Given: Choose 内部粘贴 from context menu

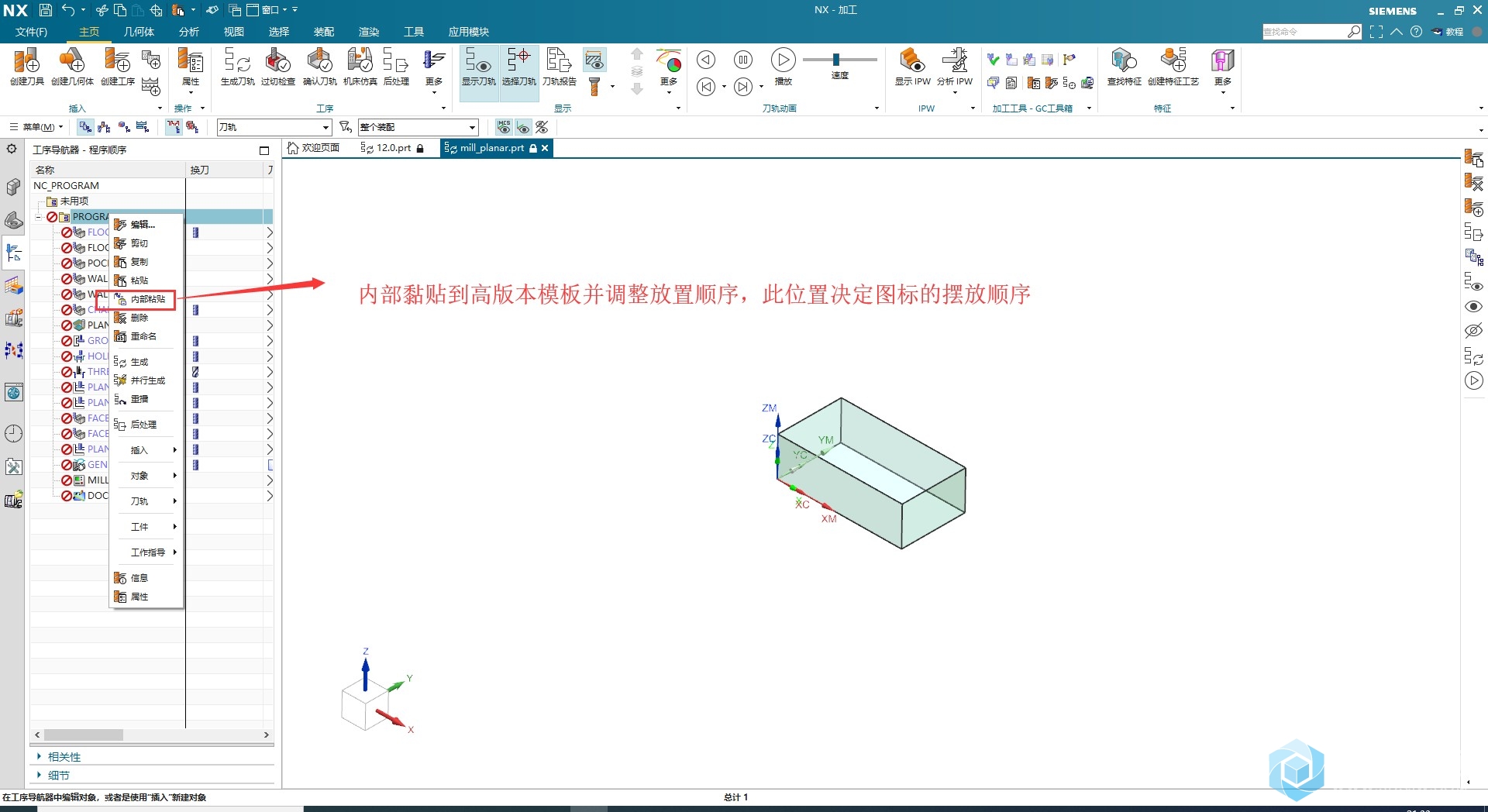Looking at the screenshot, I should tap(147, 299).
